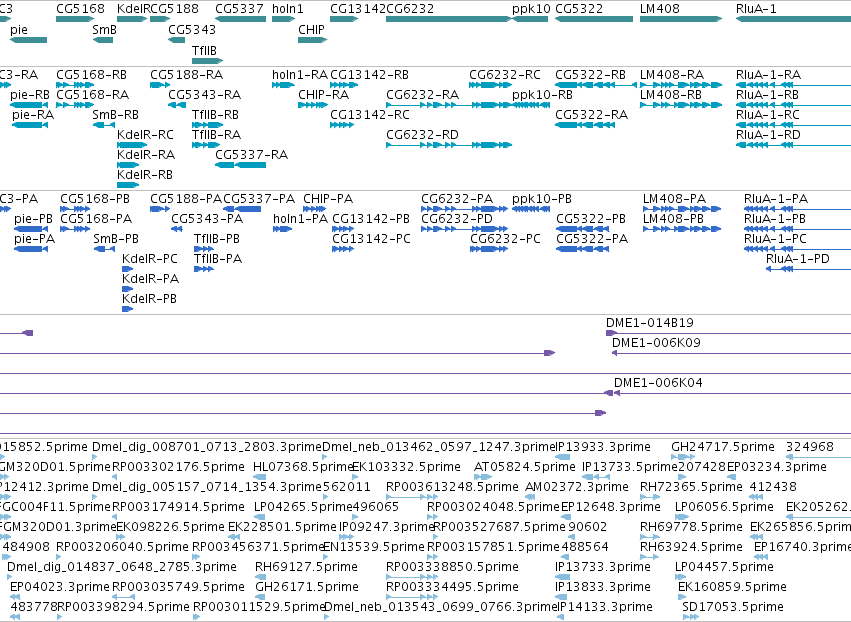Select the DME1-006K09 clone label

click(x=656, y=343)
